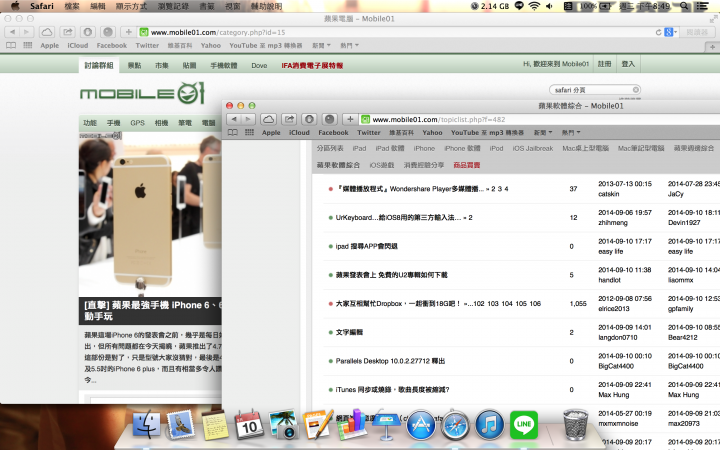Open iPhoto from the Dock

click(x=283, y=425)
